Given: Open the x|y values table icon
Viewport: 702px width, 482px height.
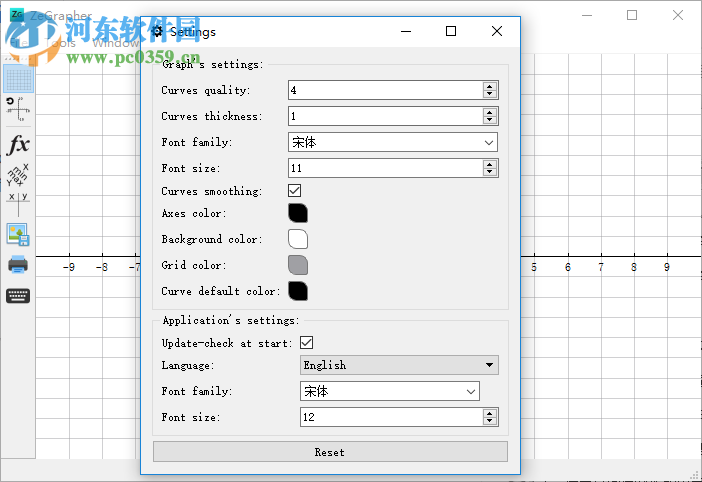Looking at the screenshot, I should pyautogui.click(x=18, y=204).
